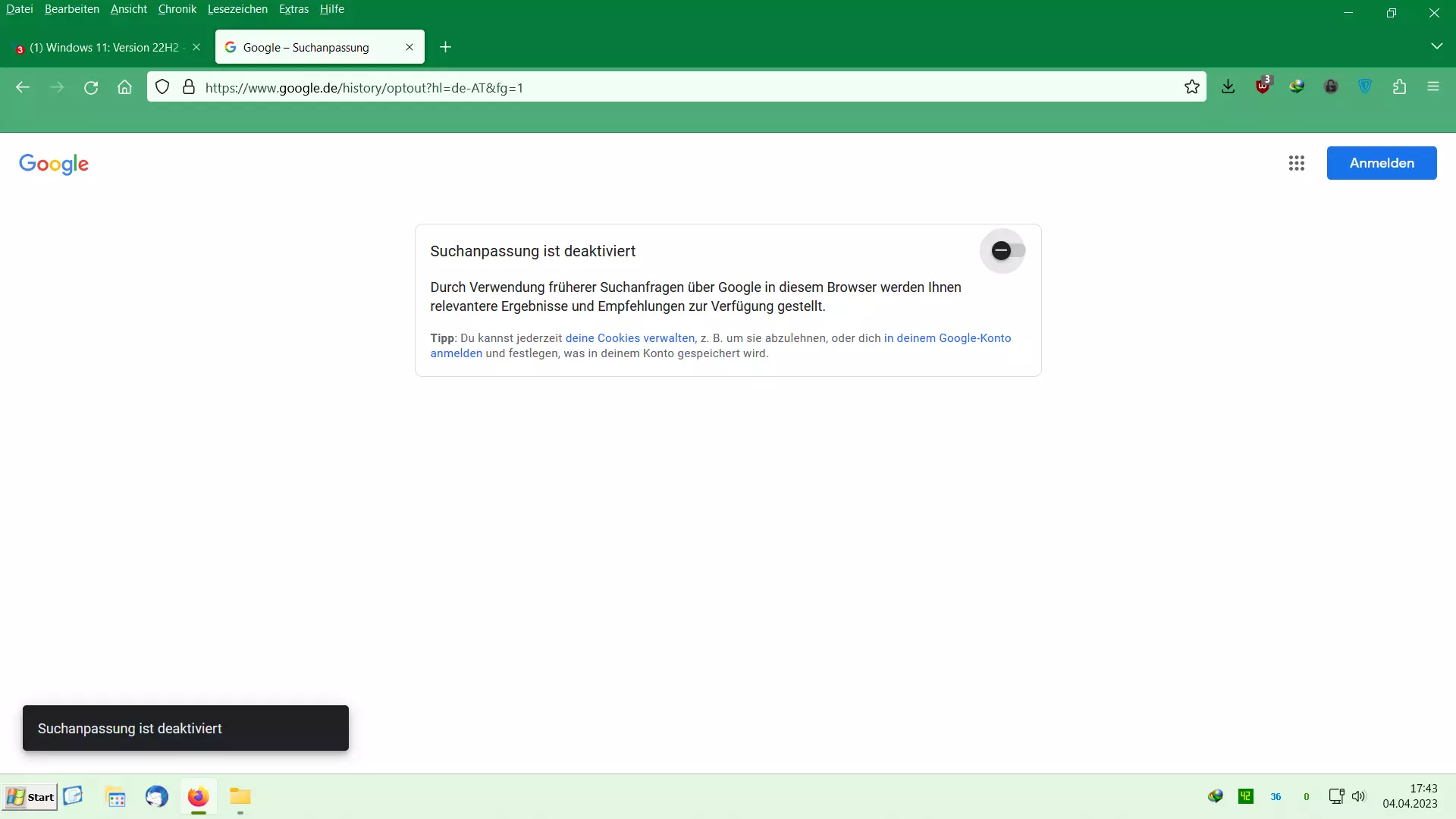This screenshot has width=1456, height=819.
Task: Click the green 42 tray icon
Action: pos(1246,796)
